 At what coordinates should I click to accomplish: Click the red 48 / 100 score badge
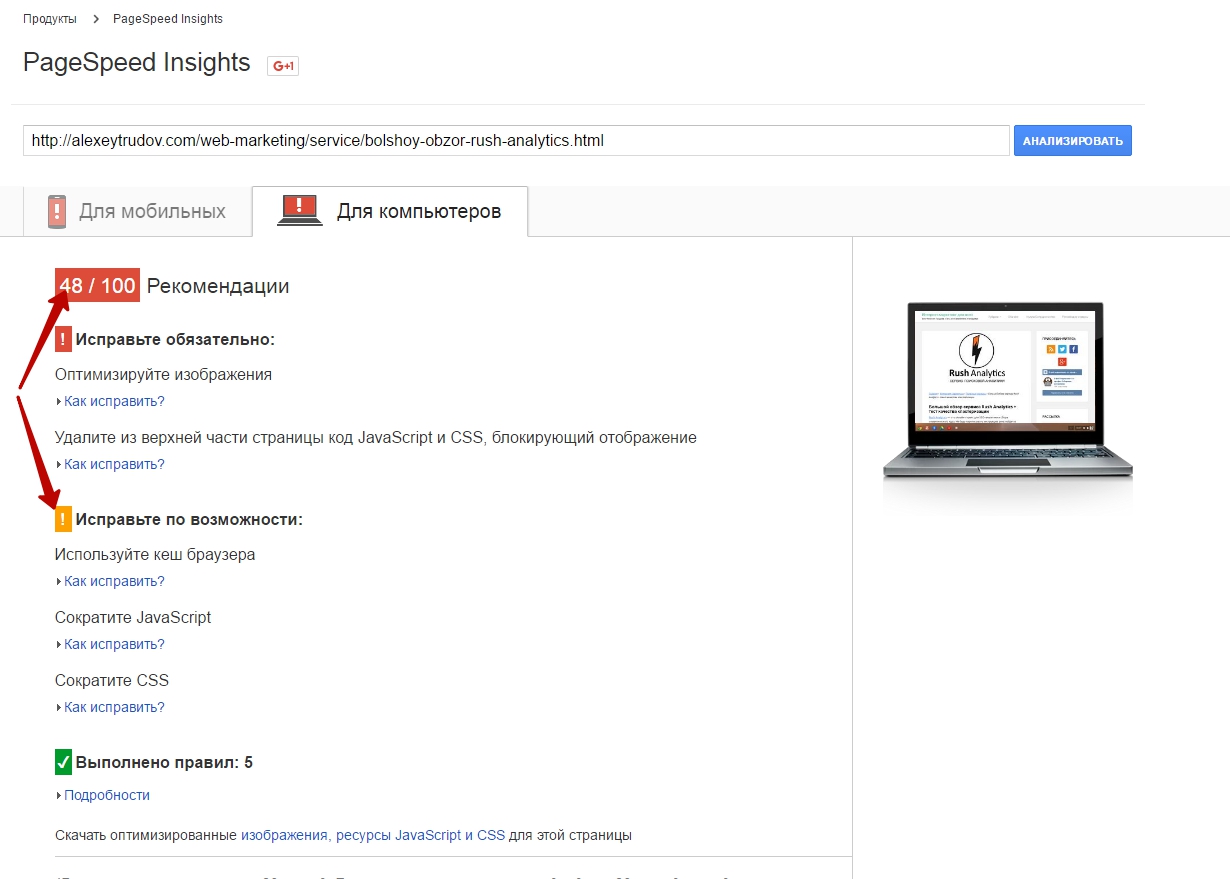[x=97, y=286]
